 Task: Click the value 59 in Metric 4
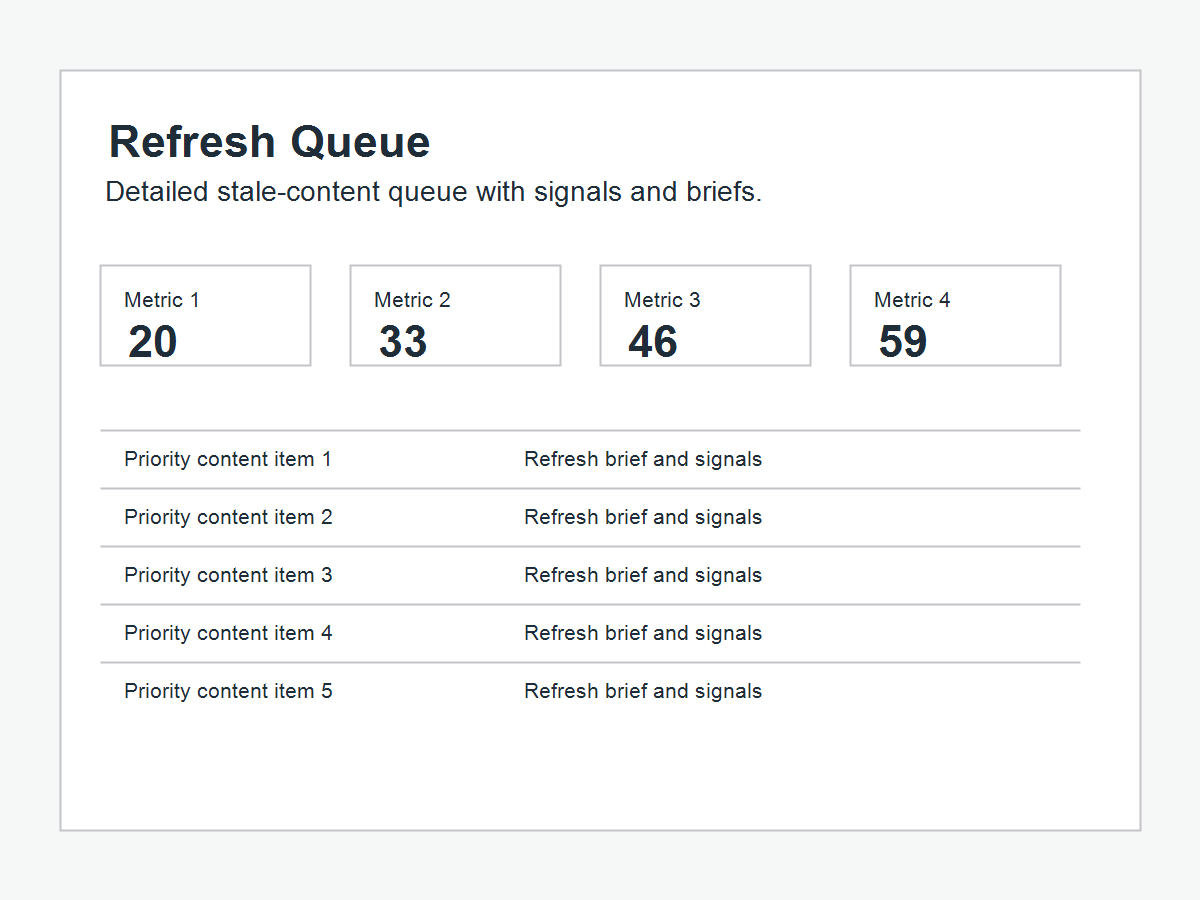[x=903, y=342]
